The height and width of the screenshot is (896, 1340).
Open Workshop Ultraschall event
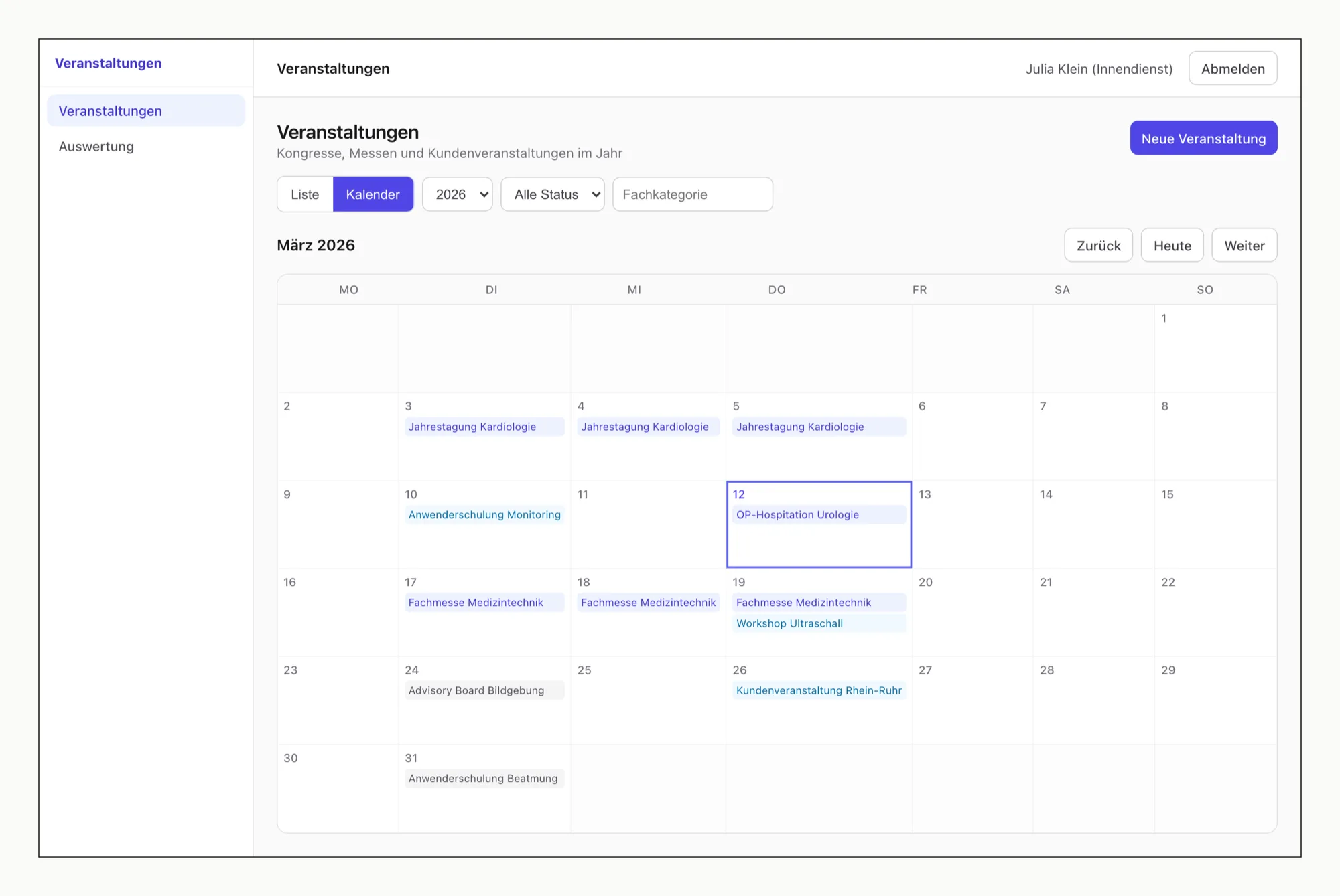pos(819,623)
